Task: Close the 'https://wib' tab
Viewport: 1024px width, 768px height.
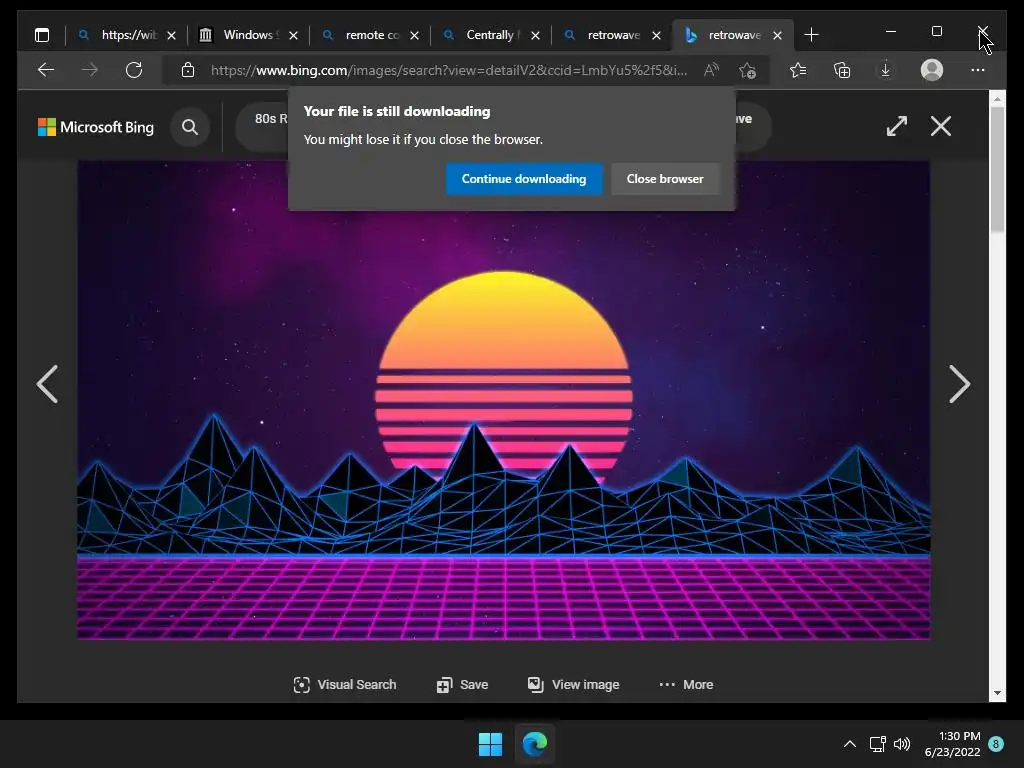Action: point(172,35)
